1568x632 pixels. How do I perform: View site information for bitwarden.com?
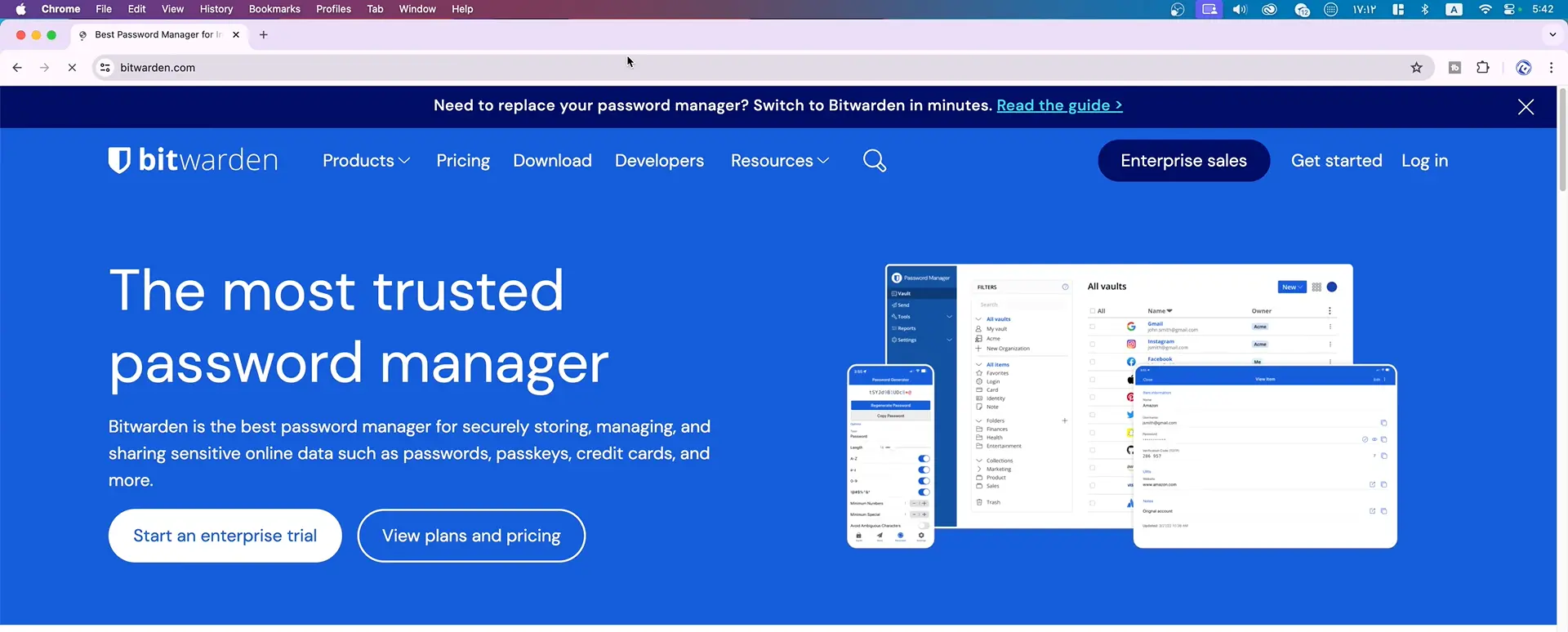[105, 68]
